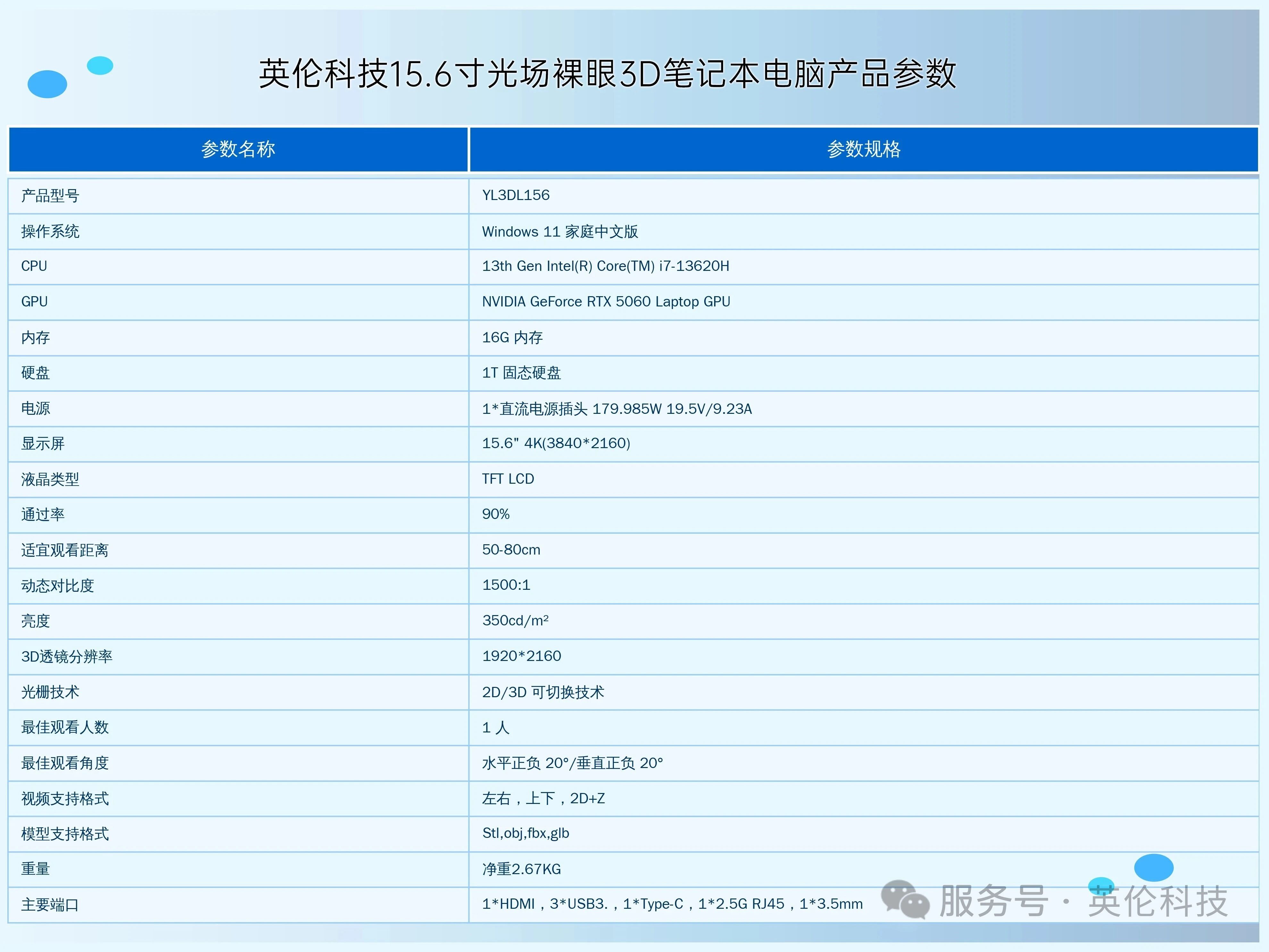Select the Stl,obj,fbx,glb value
The image size is (1269, 952).
coord(525,833)
